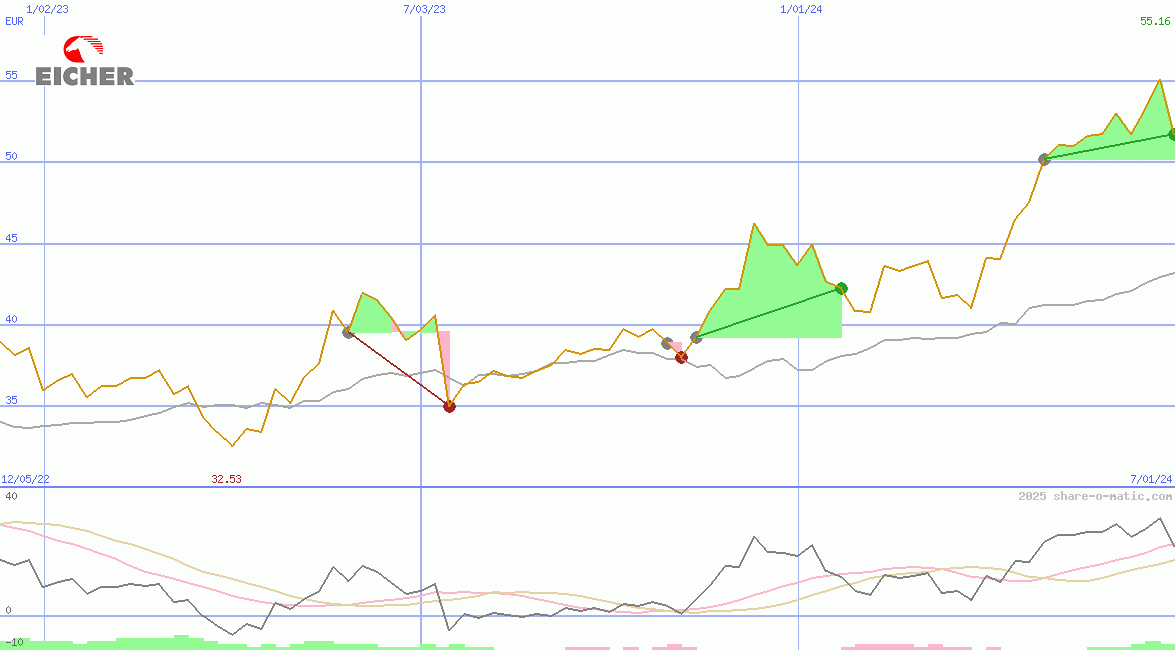Expand details at the 7/03/23 gridline label
Screen dimensions: 1175x650
(423, 9)
